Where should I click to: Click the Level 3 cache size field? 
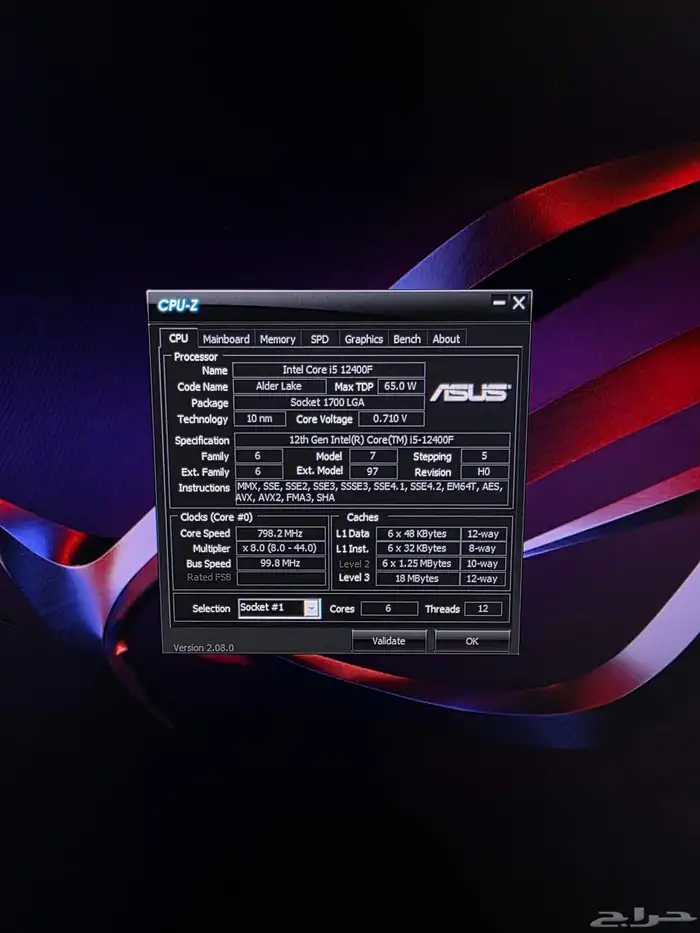pyautogui.click(x=417, y=578)
